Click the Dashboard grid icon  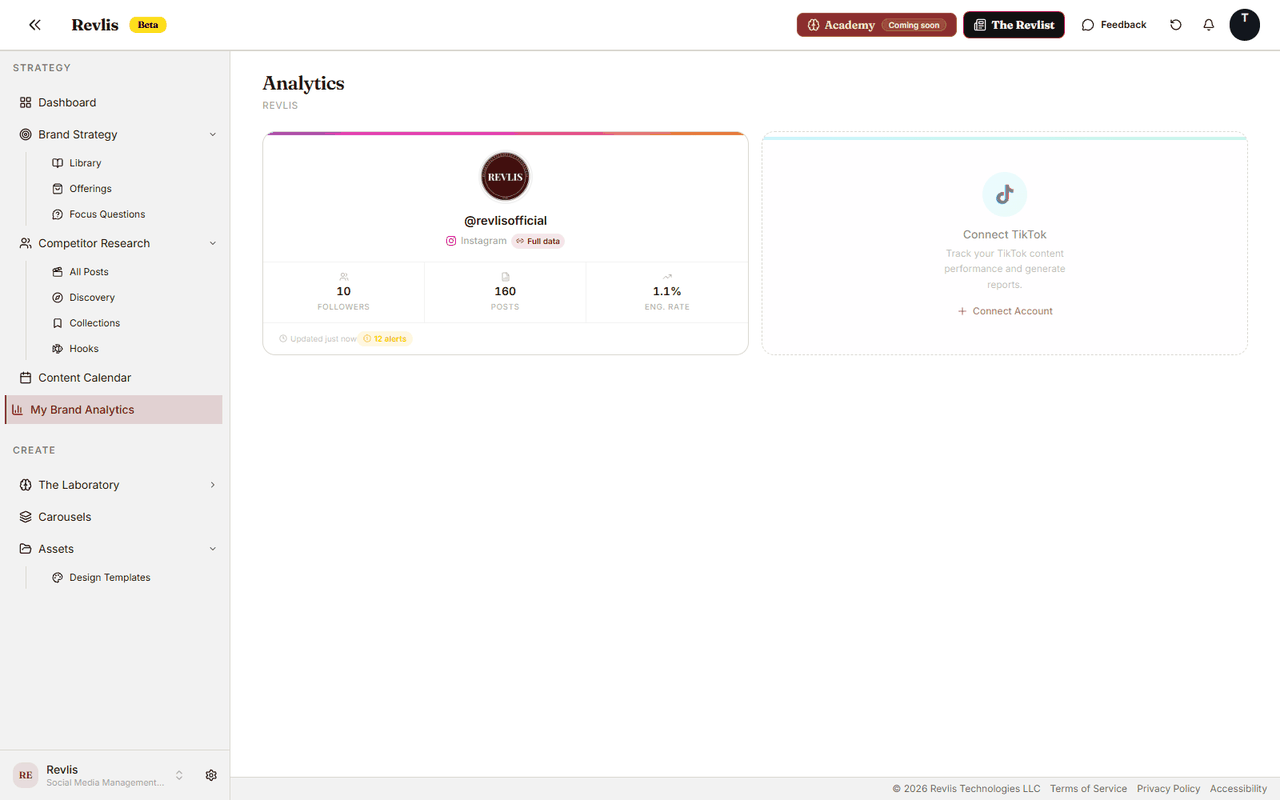click(26, 102)
